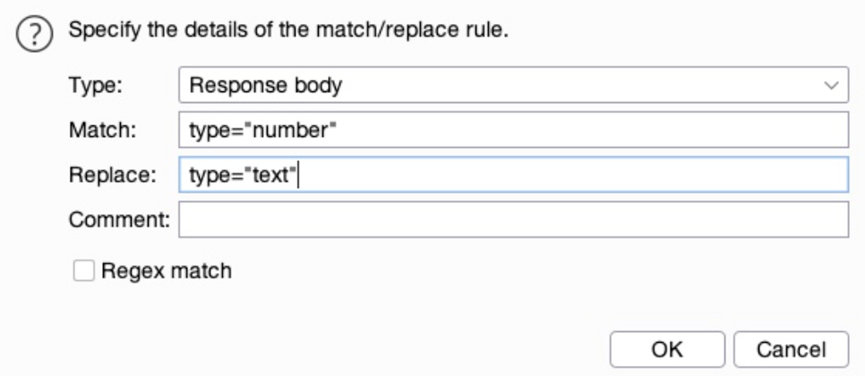Click the type="text" value in Replace
The image size is (865, 376).
click(x=243, y=176)
